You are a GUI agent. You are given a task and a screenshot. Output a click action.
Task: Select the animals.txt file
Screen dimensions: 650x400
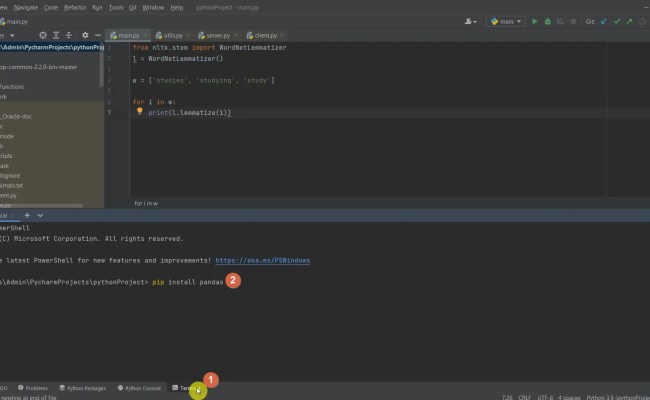coord(12,186)
